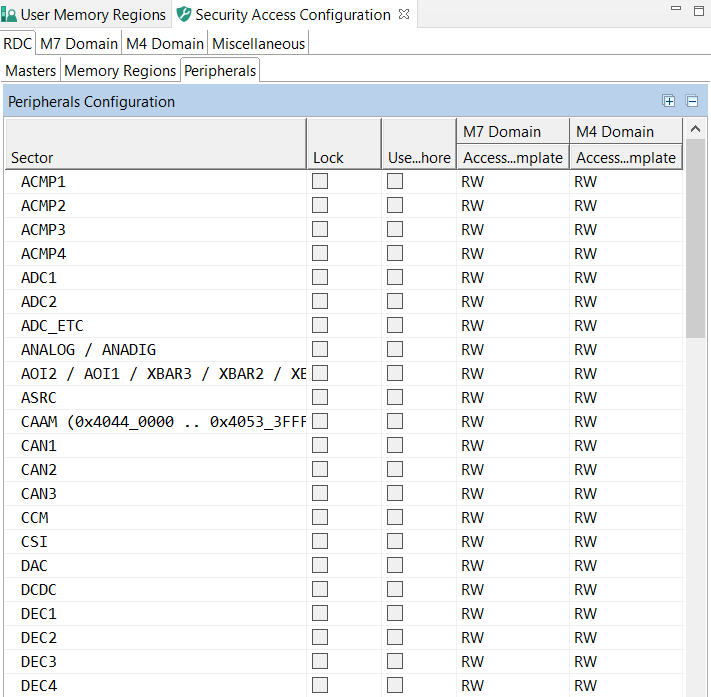Close the Security Access Configuration tab
711x697 pixels.
pos(404,15)
